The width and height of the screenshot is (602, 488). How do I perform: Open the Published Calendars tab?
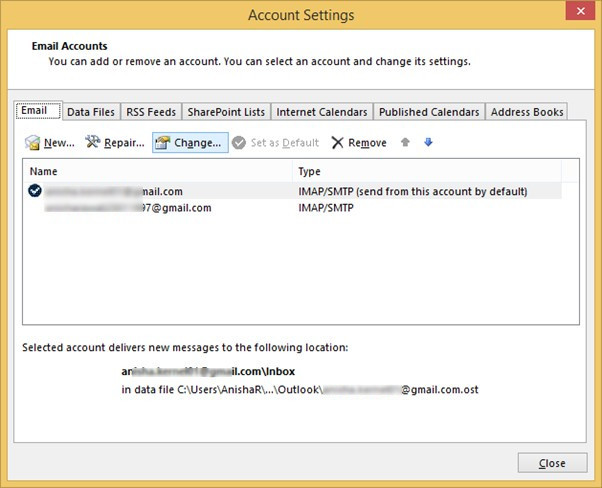[x=429, y=112]
